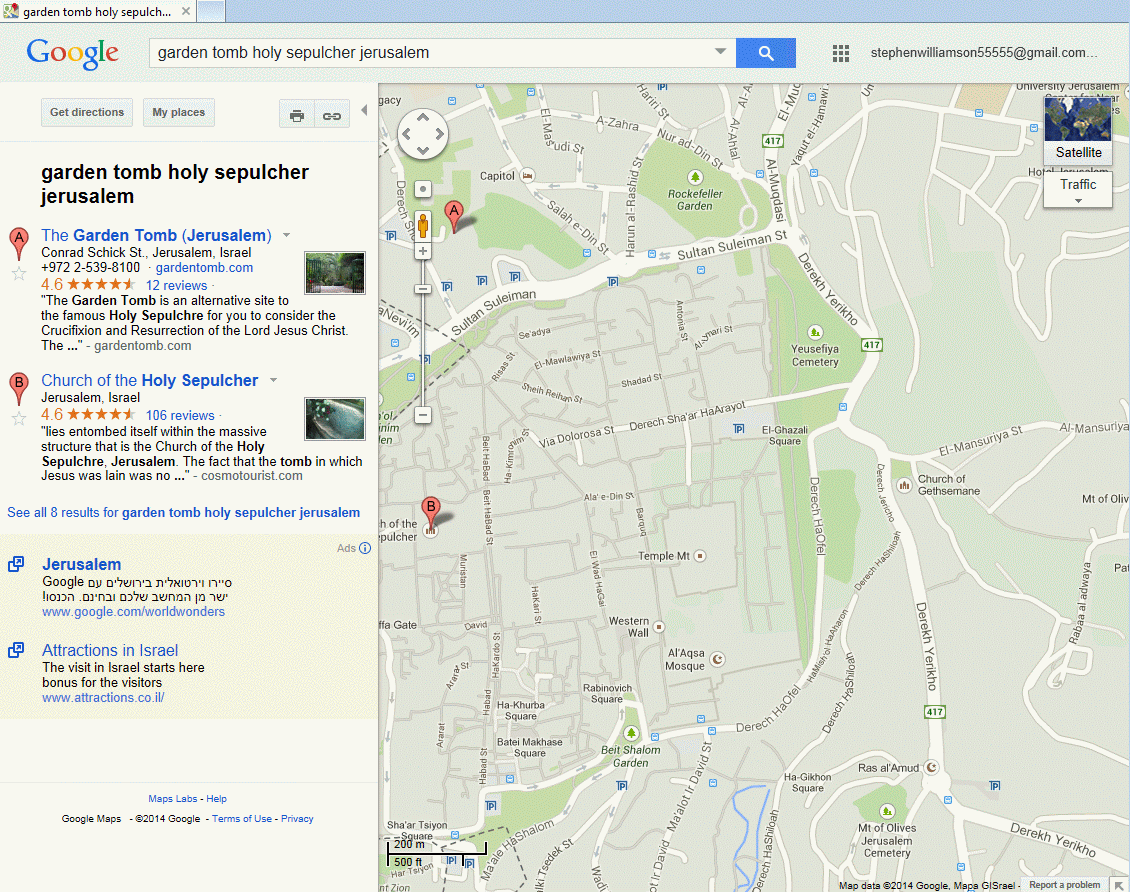Screen dimensions: 1130x892
Task: Open the Jerusalem ad title link
Action: (81, 564)
